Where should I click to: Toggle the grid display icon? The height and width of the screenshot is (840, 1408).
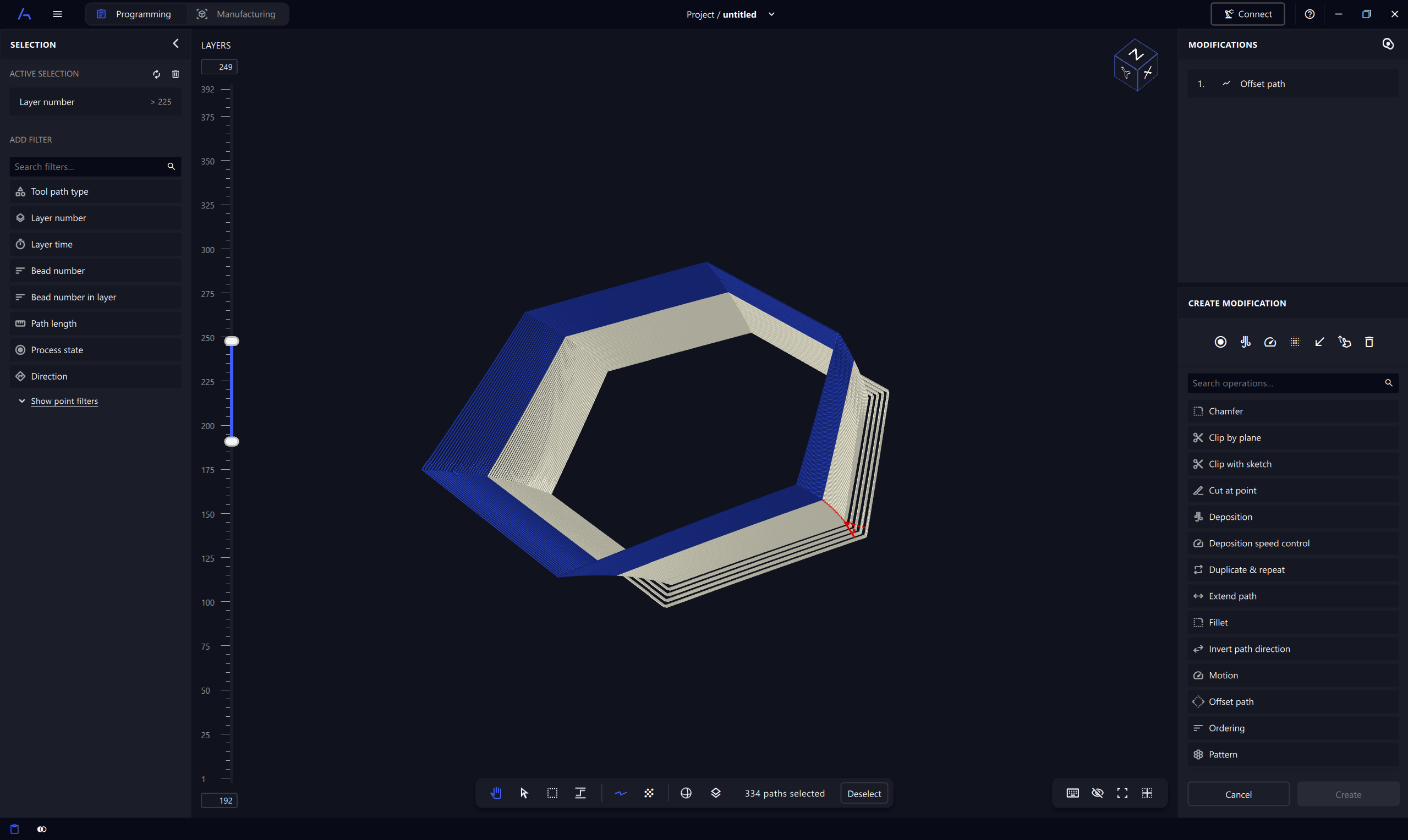[x=1147, y=793]
